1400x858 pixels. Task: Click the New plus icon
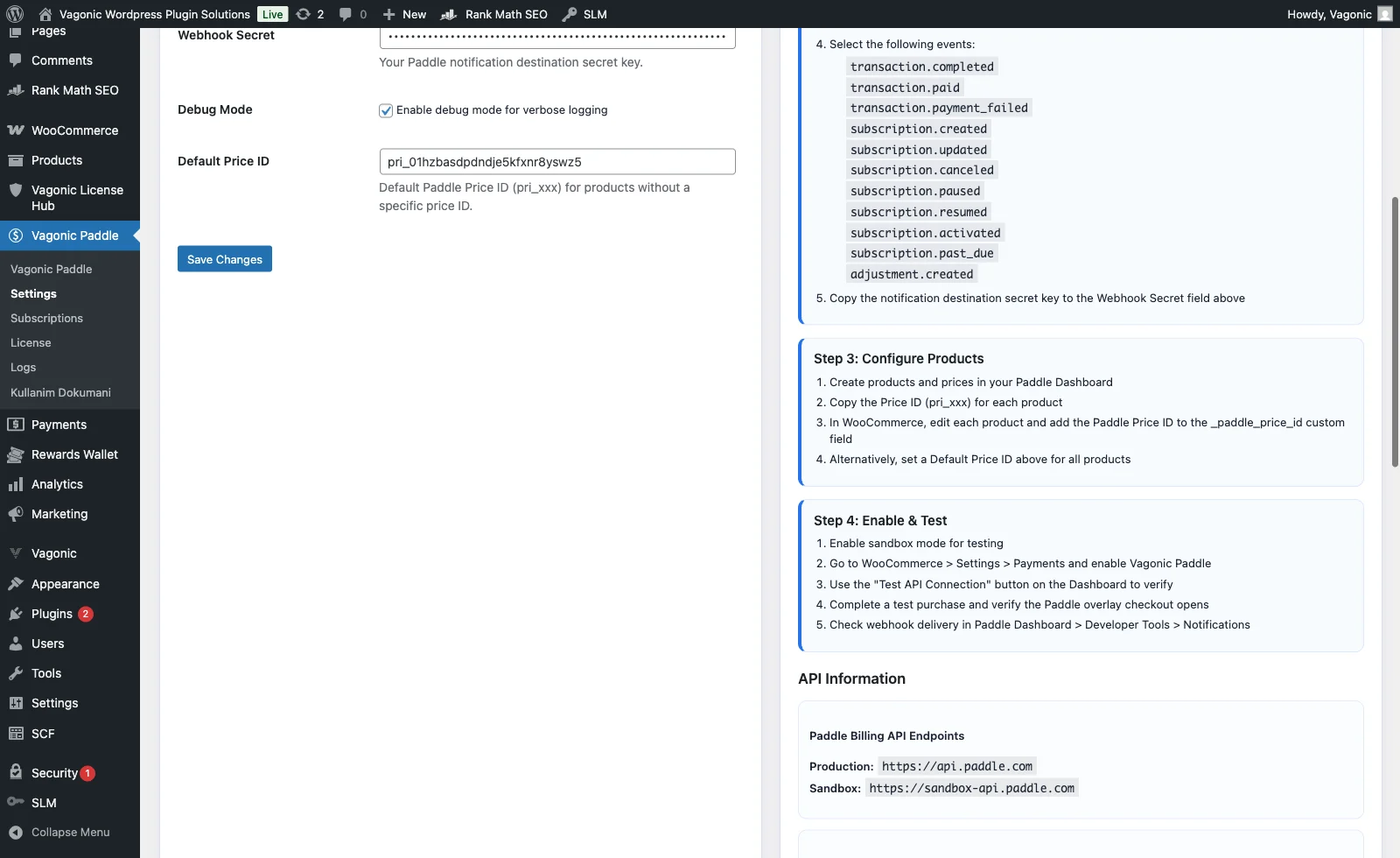(389, 14)
